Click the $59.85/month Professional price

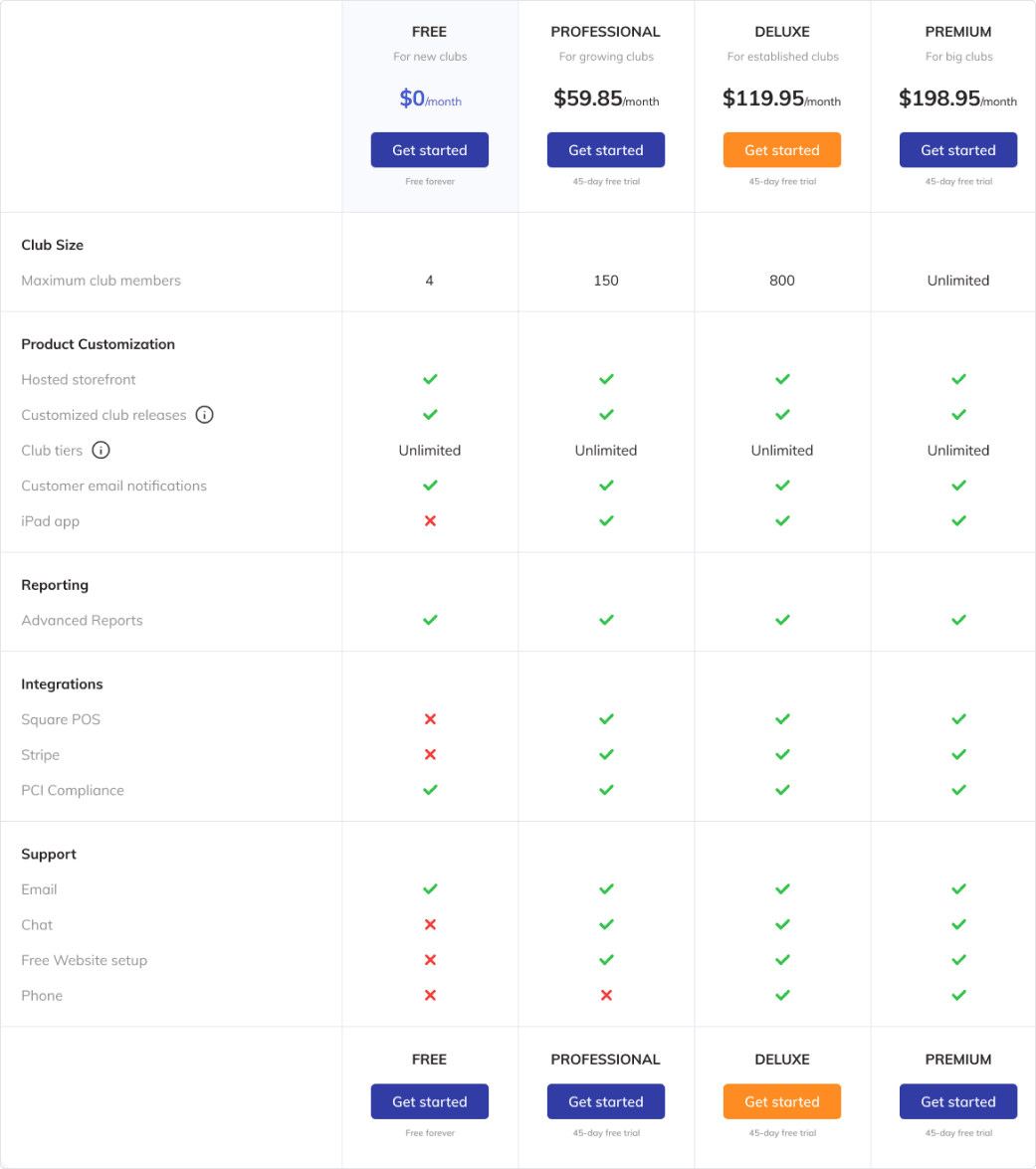point(606,98)
